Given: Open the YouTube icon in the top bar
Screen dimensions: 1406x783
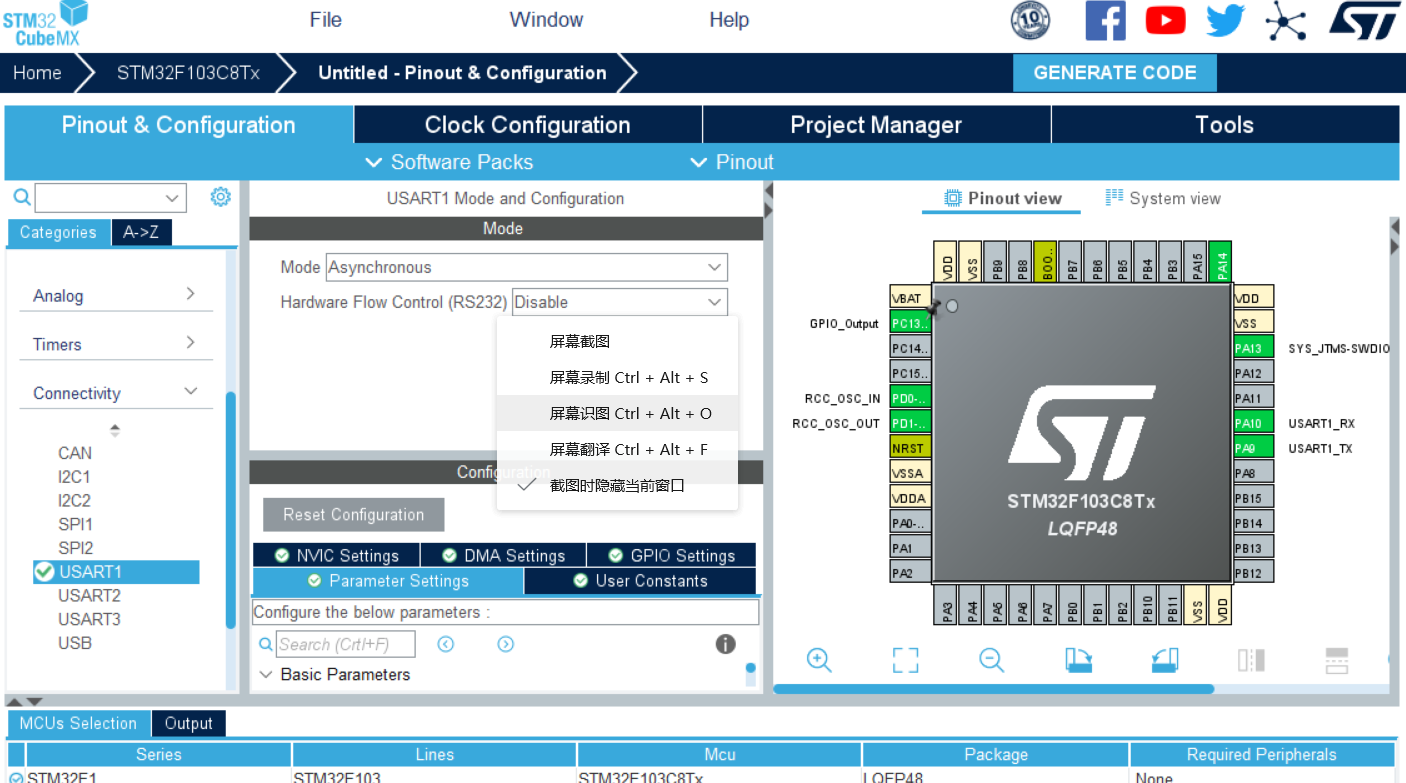Looking at the screenshot, I should (1165, 21).
